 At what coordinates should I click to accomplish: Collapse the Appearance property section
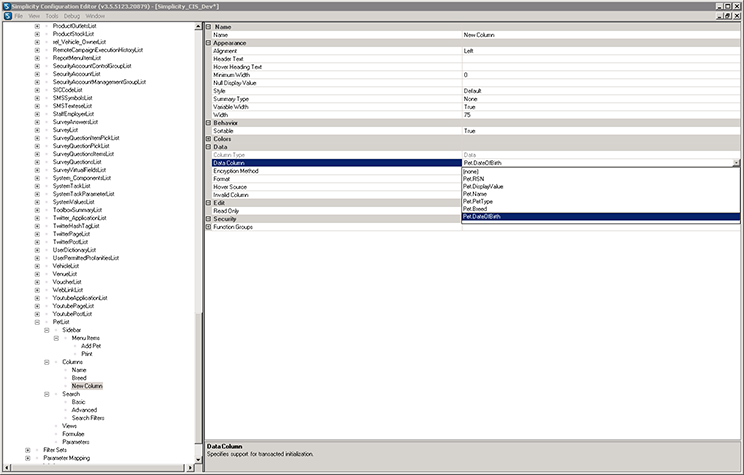click(x=208, y=43)
